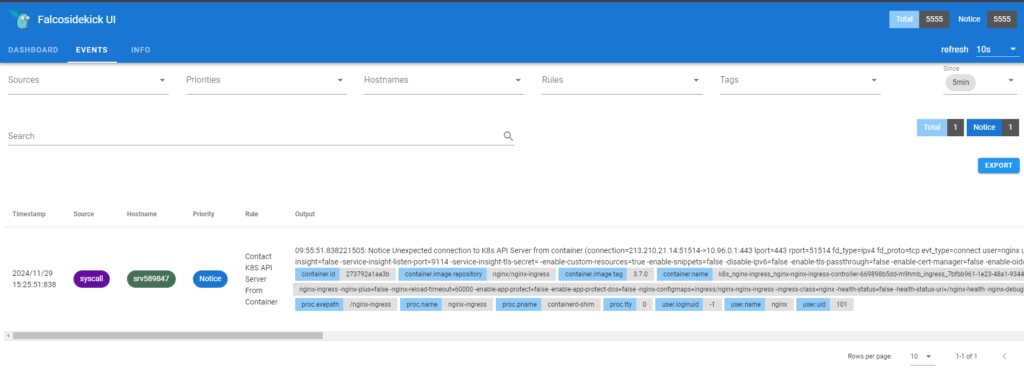The height and width of the screenshot is (371, 1024).
Task: Click the Notice 1 filter badge
Action: coord(993,127)
